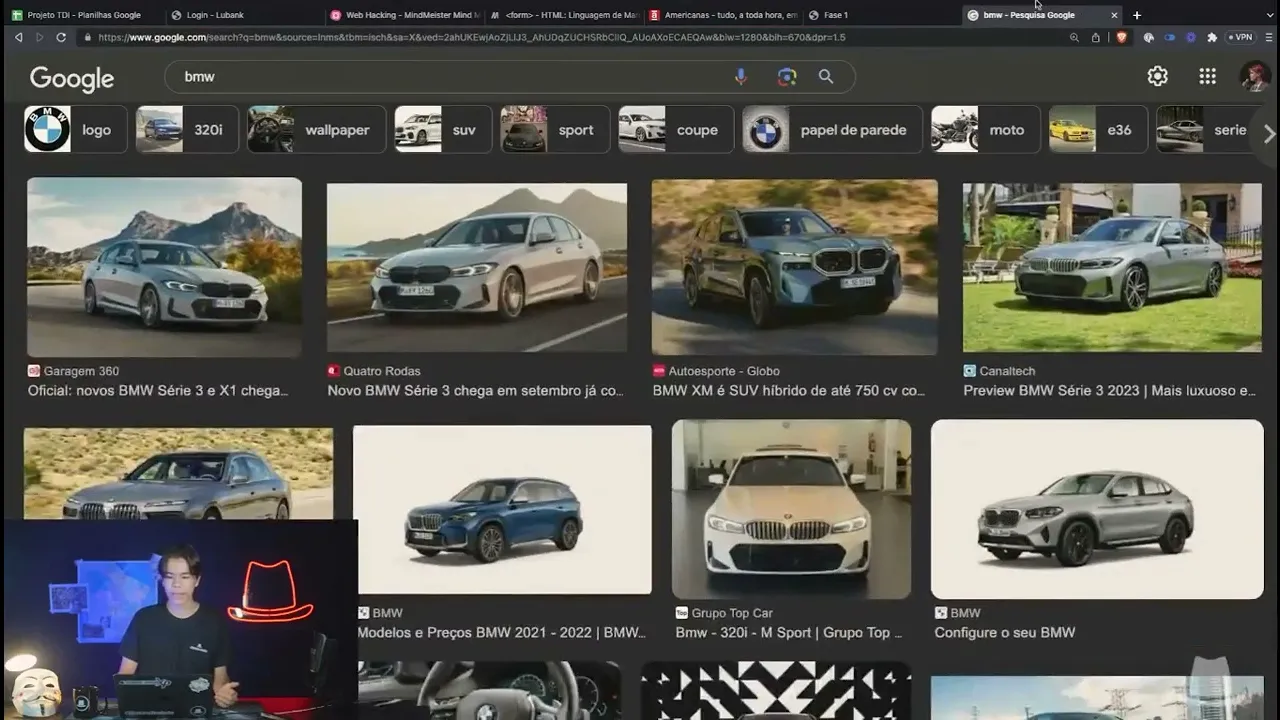Screen dimensions: 1280x720
Task: Open 'Configure o seu BMW' link
Action: pyautogui.click(x=1005, y=633)
